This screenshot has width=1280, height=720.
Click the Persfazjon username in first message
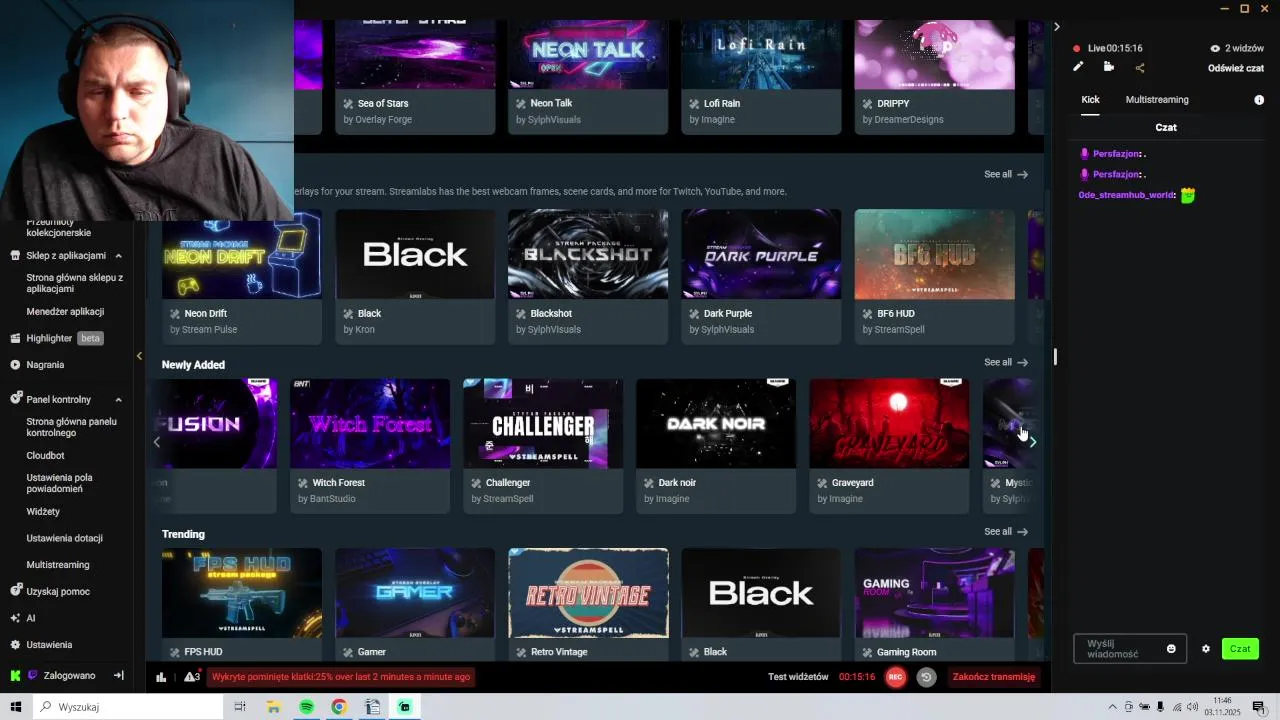tap(1117, 154)
